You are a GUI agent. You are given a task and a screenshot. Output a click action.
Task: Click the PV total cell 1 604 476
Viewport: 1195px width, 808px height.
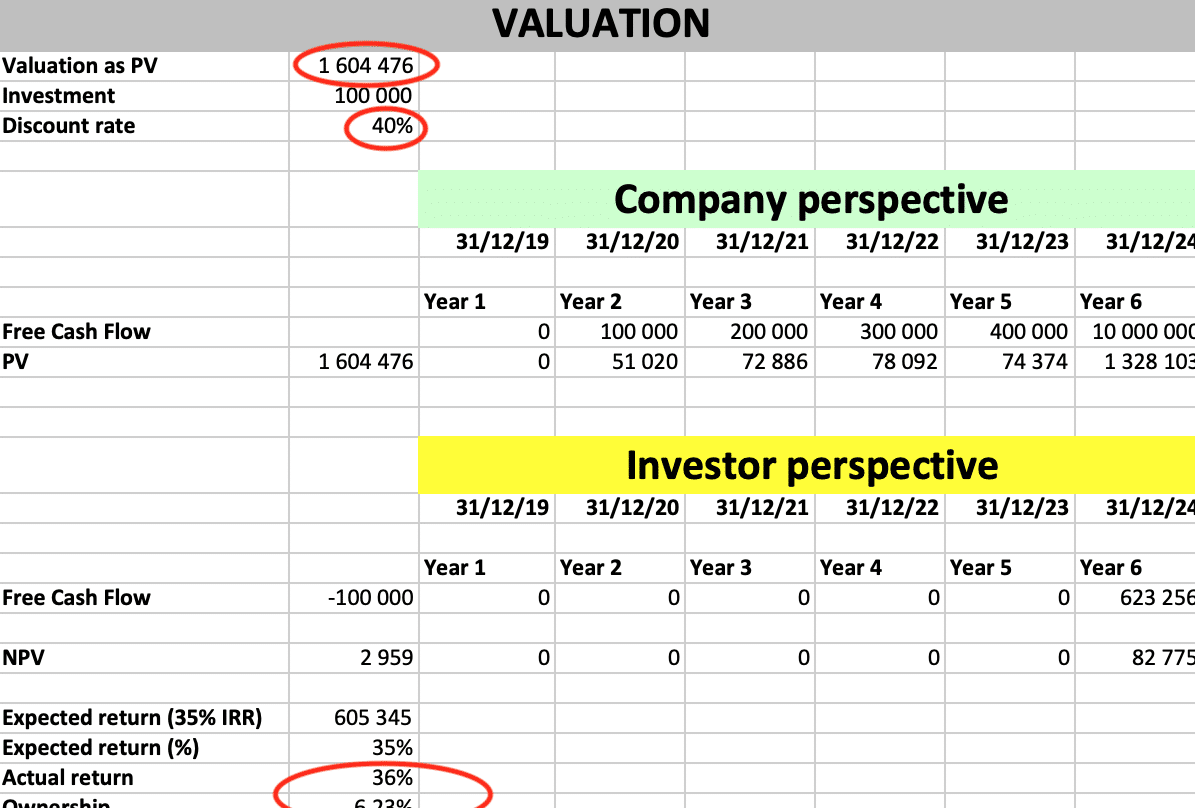coord(354,362)
